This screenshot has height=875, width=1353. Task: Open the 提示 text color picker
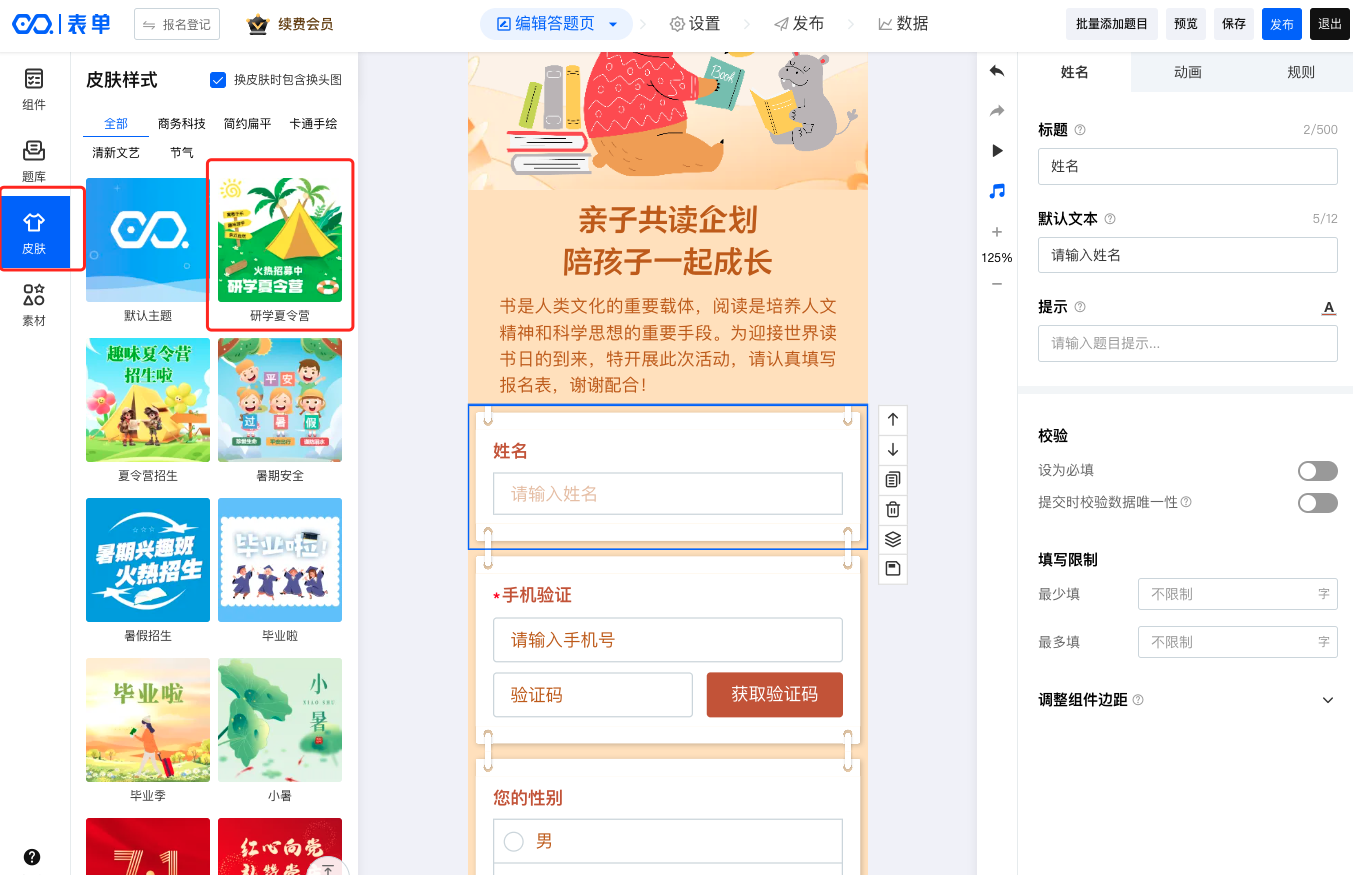[x=1328, y=308]
